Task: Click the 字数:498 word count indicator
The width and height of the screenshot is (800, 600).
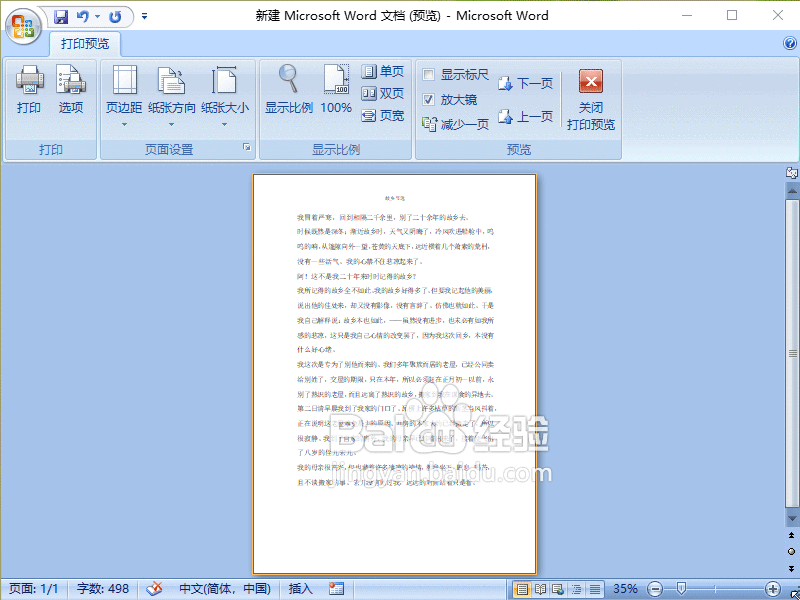Action: [x=101, y=589]
